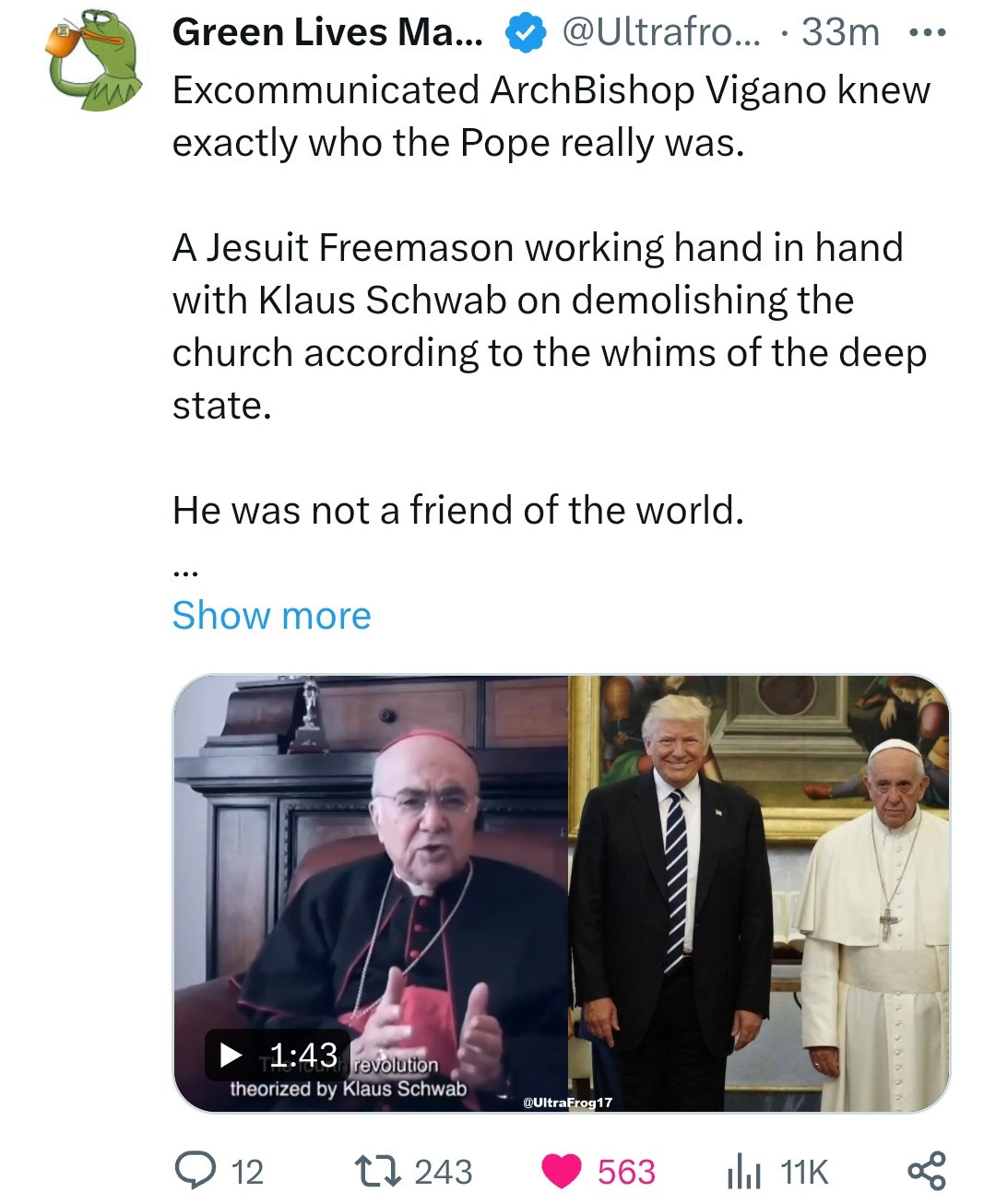Open the Green Lives Ma... display name
This screenshot has height=1204, width=996.
coord(327,33)
